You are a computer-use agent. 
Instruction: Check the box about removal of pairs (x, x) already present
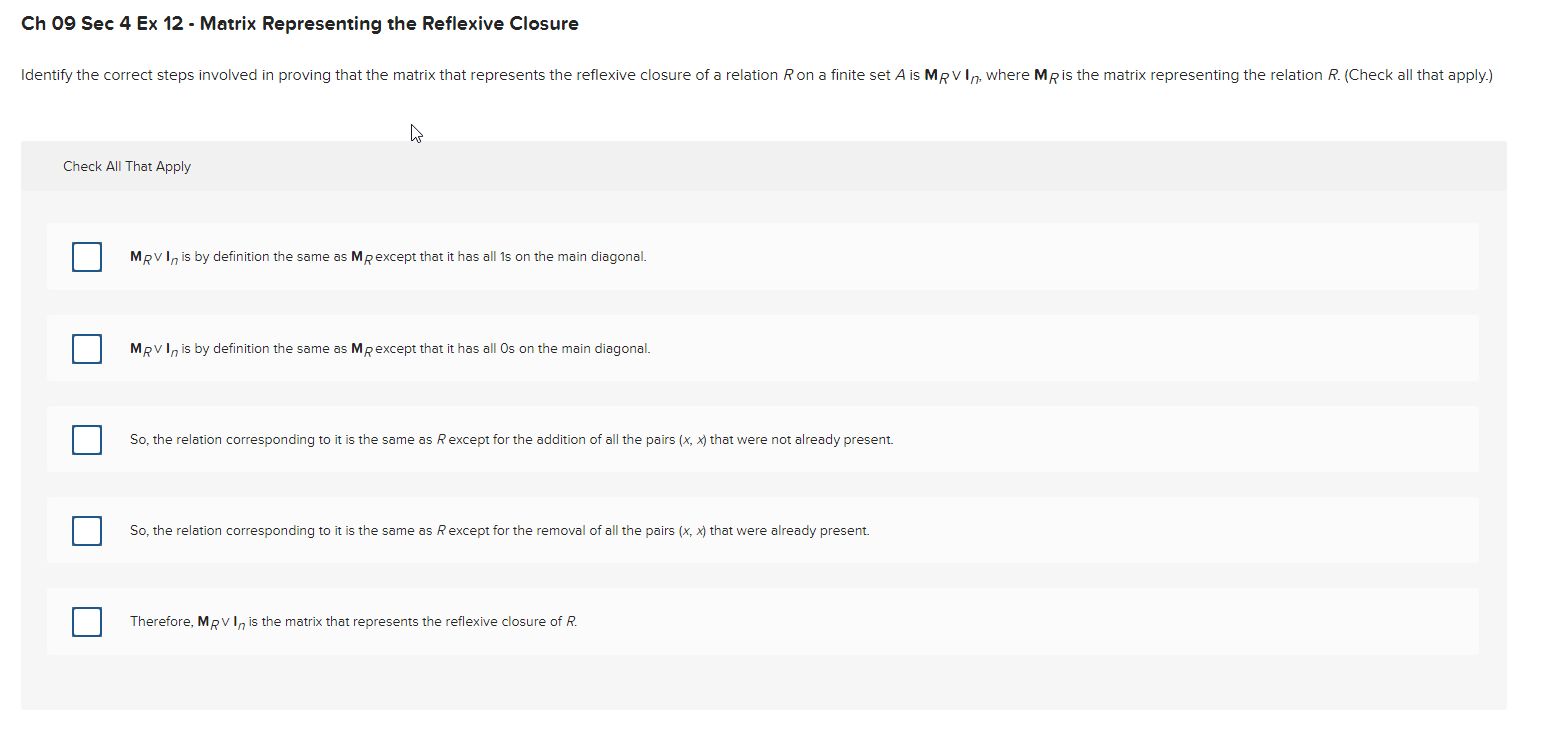(x=87, y=531)
